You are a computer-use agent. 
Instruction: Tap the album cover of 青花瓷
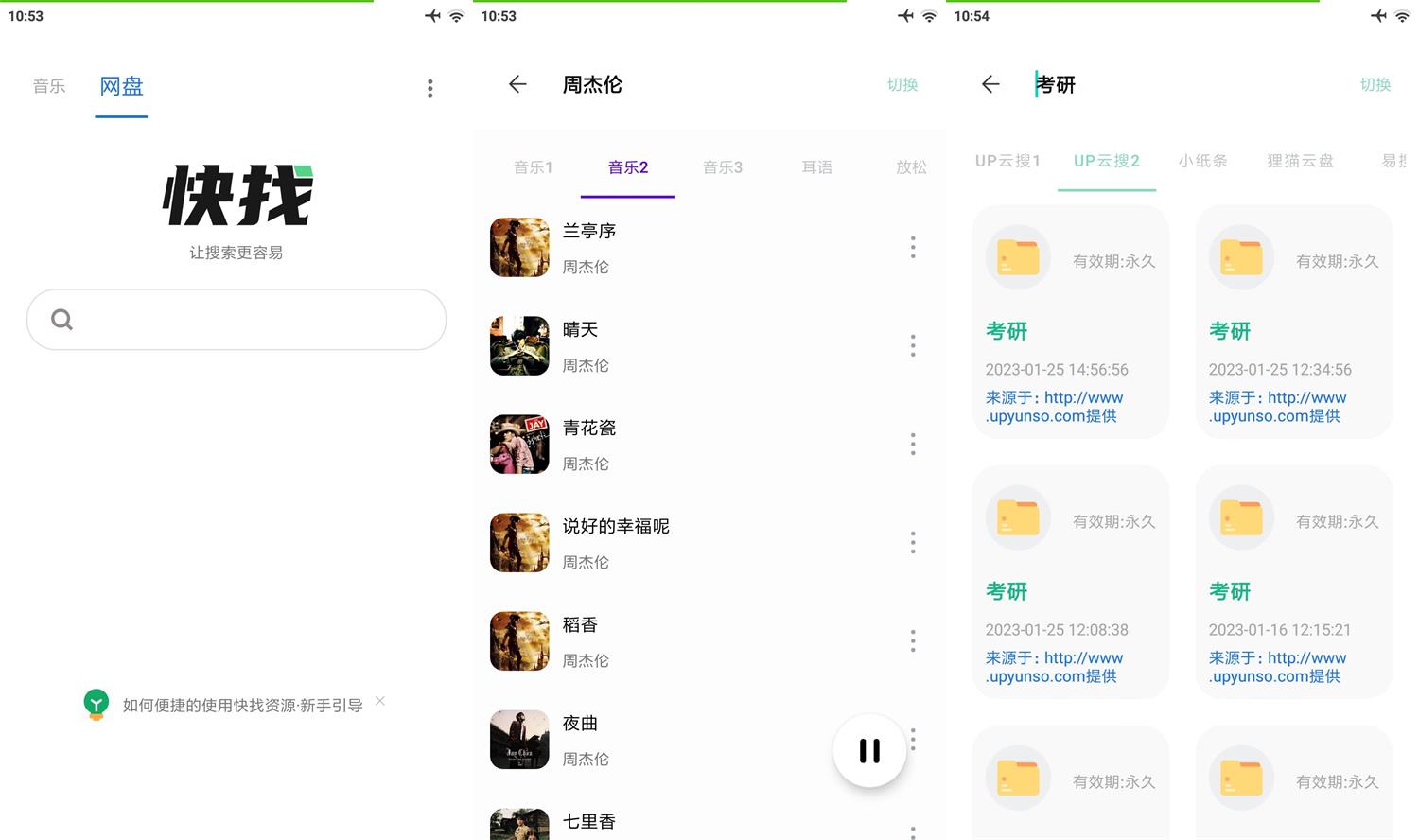click(x=518, y=444)
